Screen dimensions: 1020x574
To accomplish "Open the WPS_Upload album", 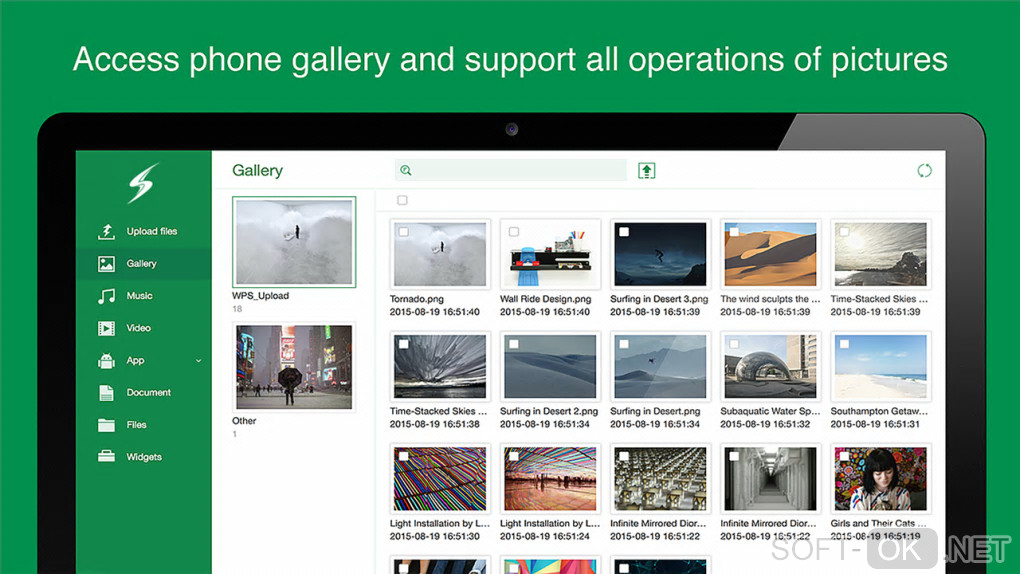I will (294, 242).
